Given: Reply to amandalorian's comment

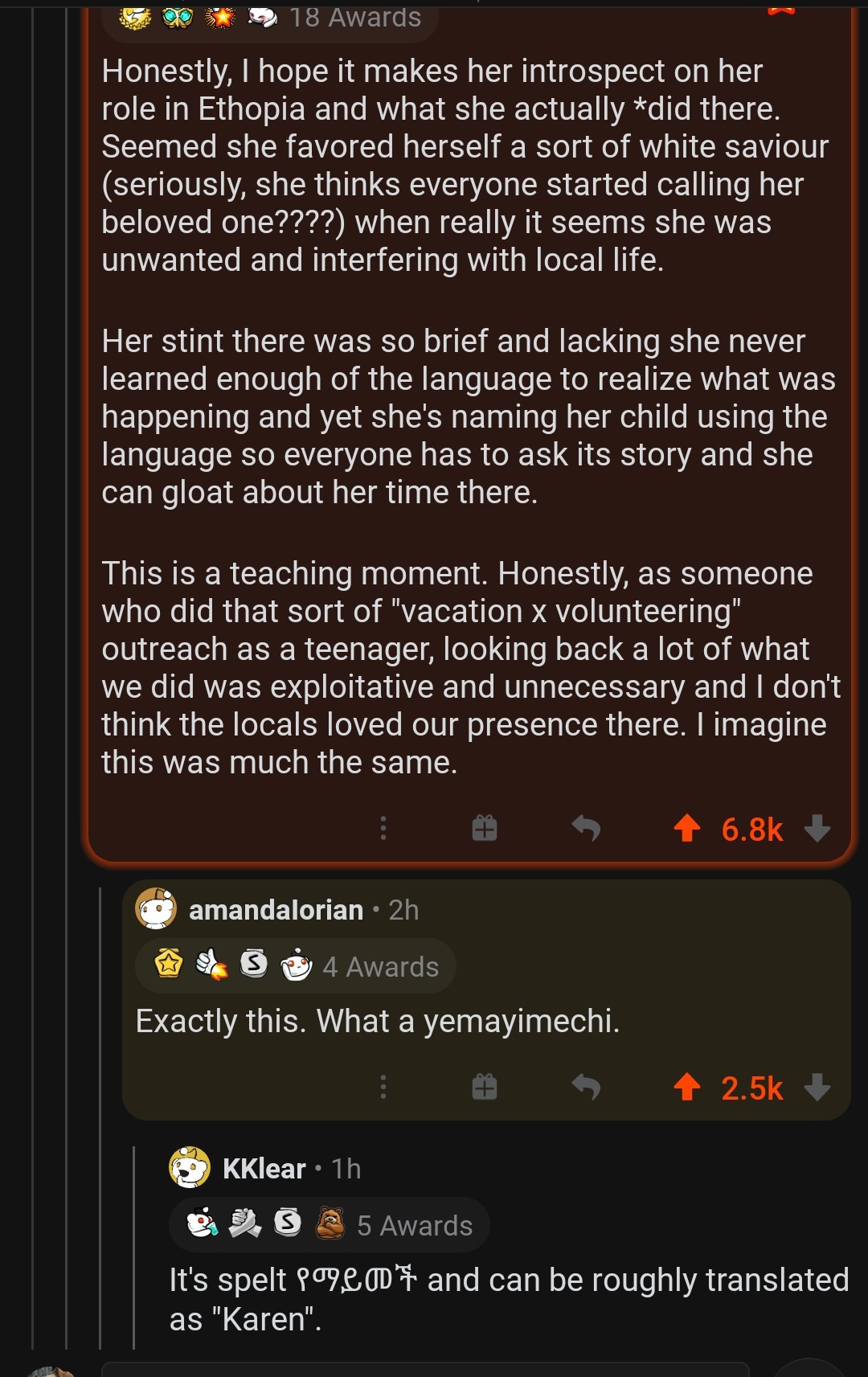Looking at the screenshot, I should coord(586,1087).
